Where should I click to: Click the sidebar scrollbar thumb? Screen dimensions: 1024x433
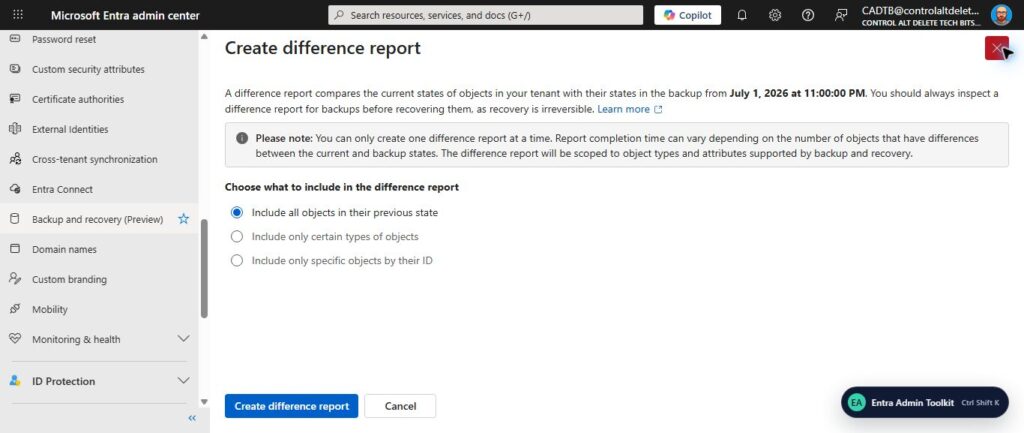pos(204,268)
